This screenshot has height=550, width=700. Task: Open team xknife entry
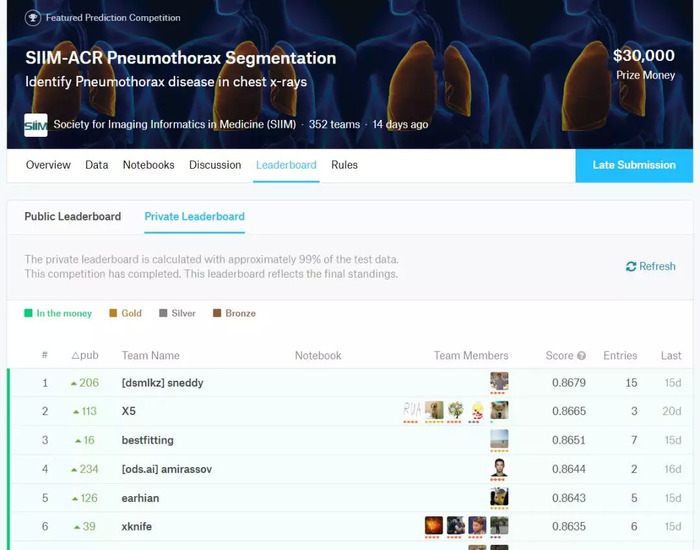[137, 527]
